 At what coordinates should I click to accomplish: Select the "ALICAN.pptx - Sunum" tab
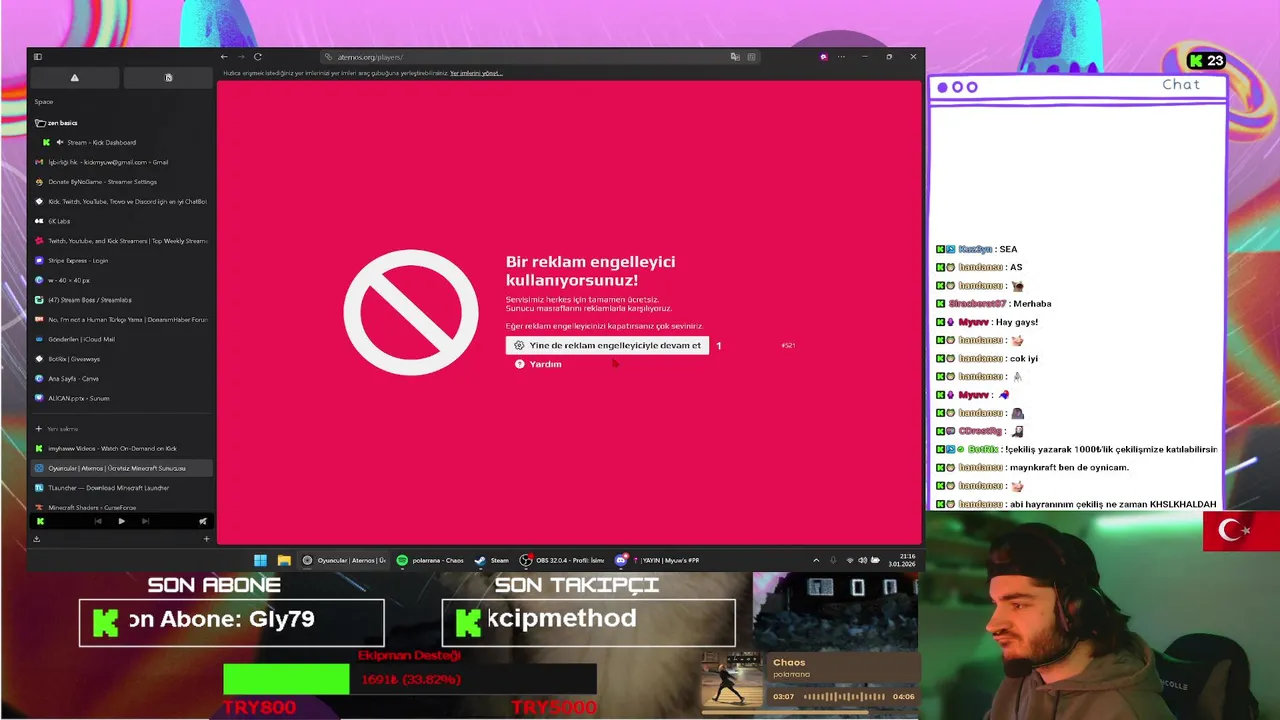point(122,398)
